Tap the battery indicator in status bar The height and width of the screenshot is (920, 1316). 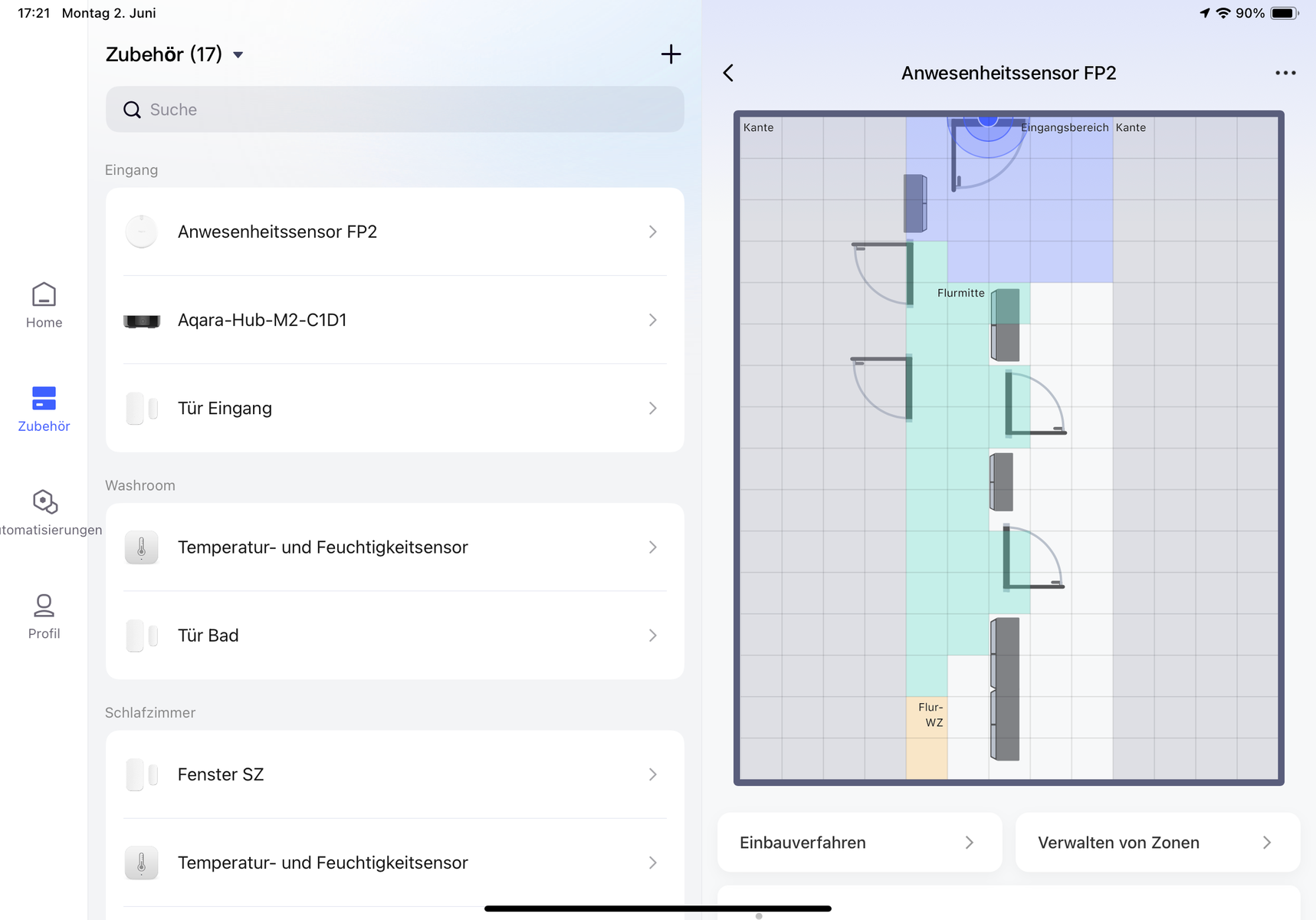tap(1285, 13)
